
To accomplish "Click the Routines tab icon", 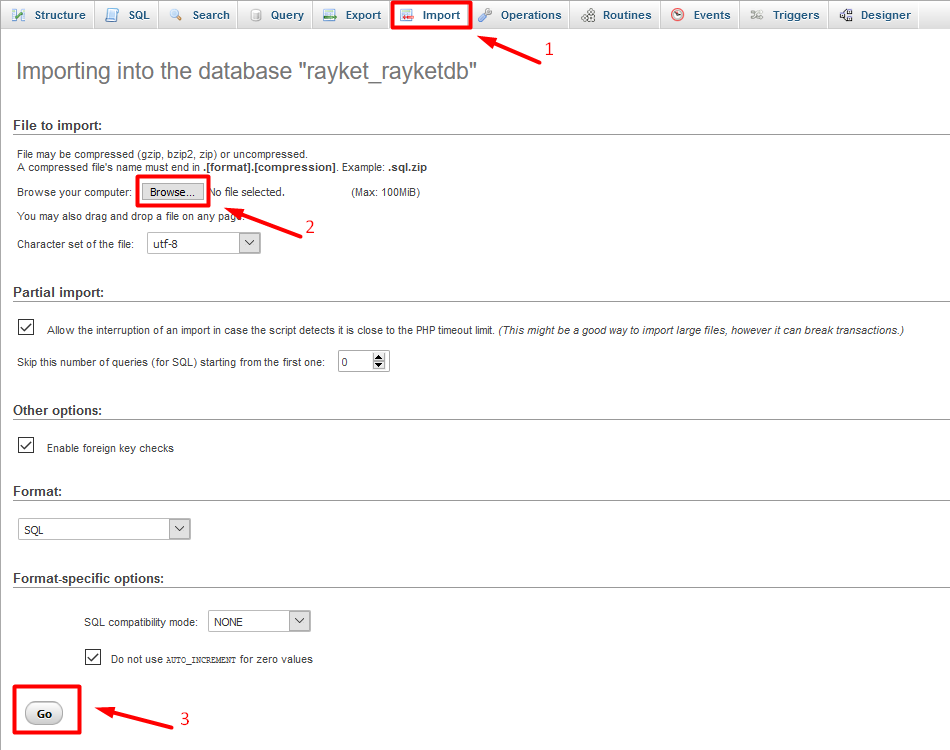I will click(587, 15).
